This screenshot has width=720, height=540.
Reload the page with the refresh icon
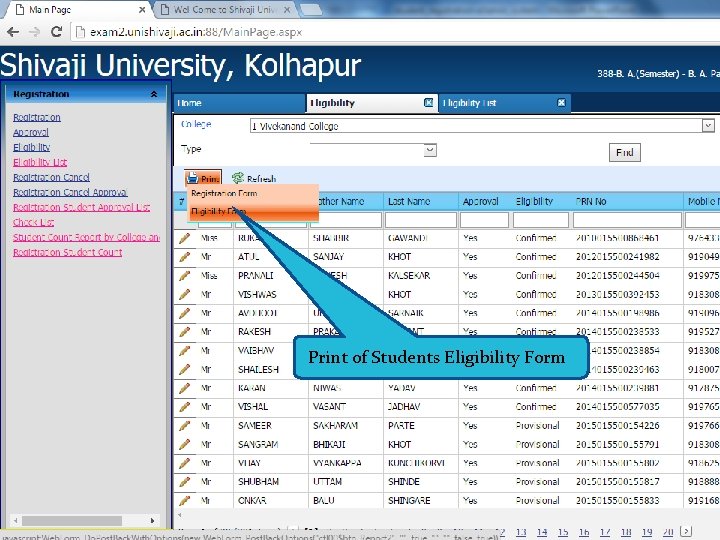pos(56,32)
